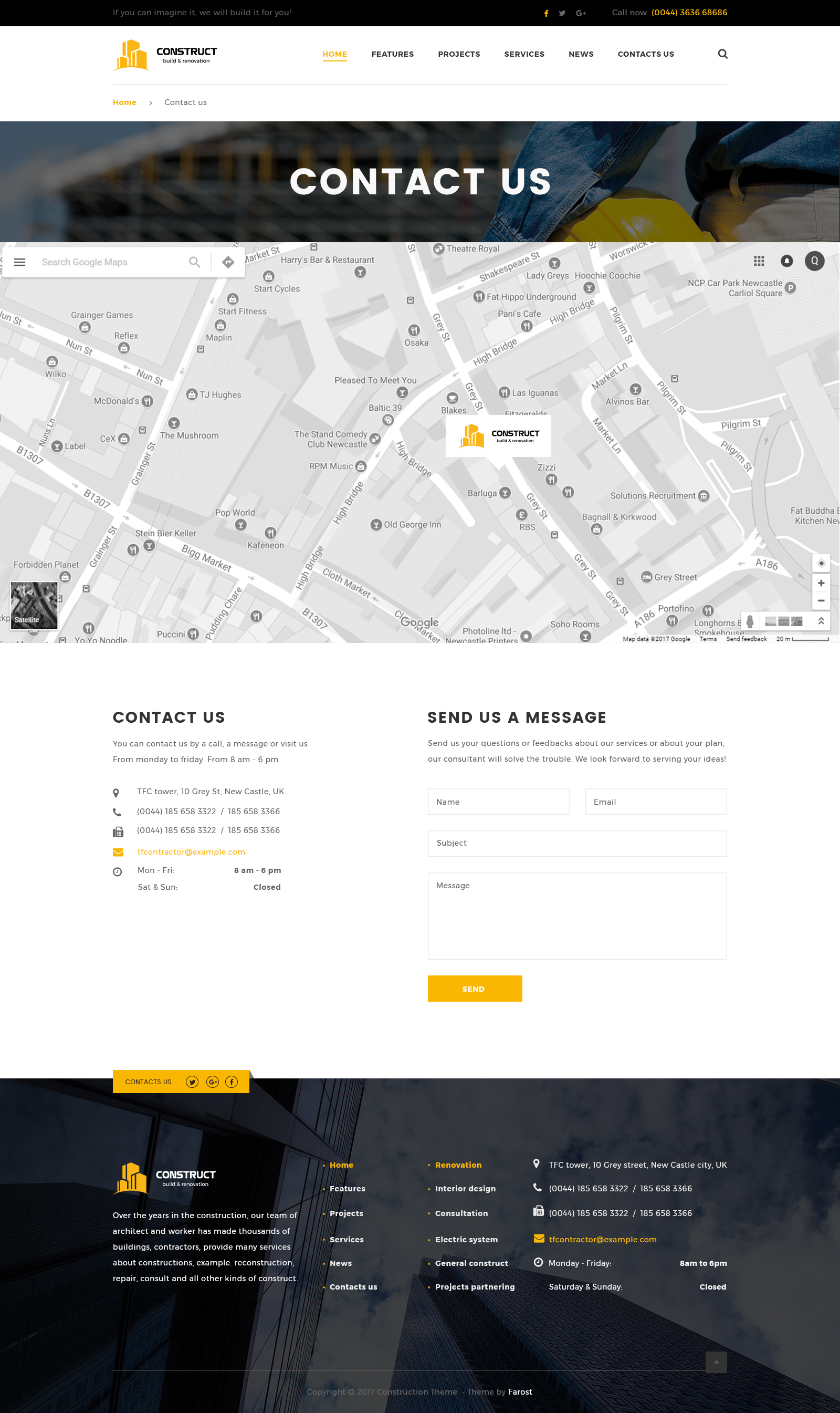Expand the map imagery carousel chevron
Viewport: 840px width, 1413px height.
[820, 620]
